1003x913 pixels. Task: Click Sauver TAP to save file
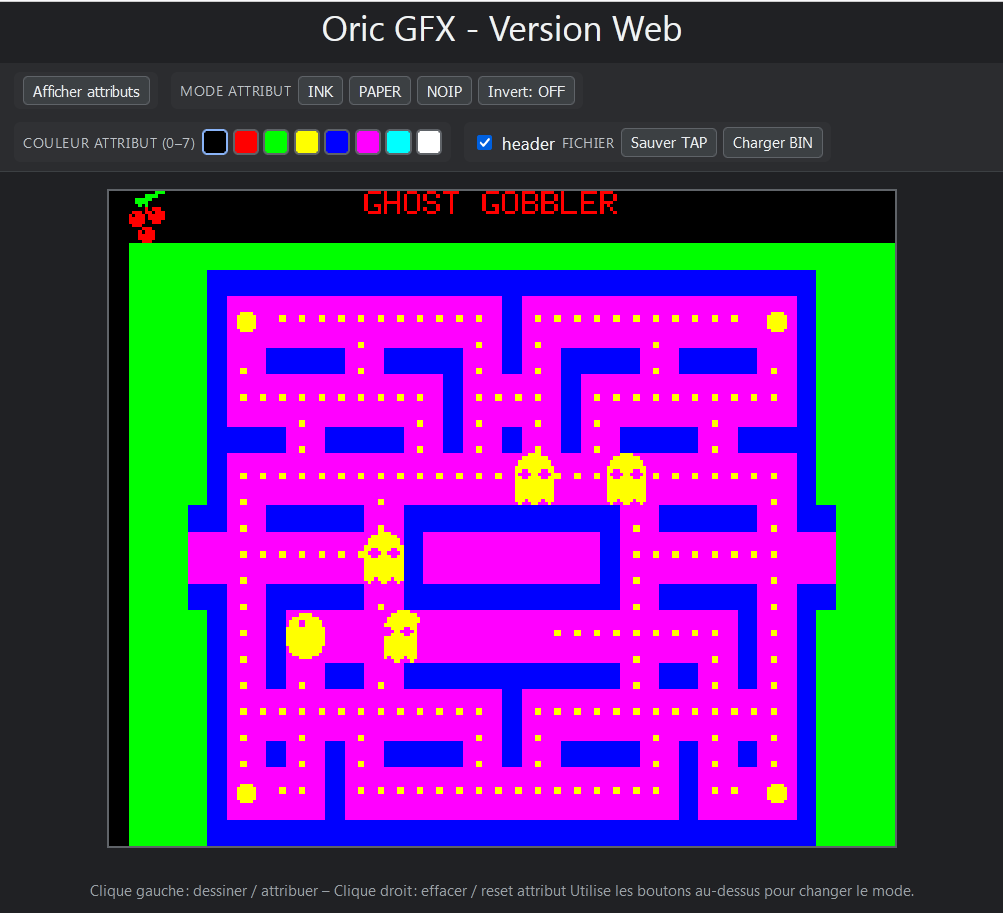coord(668,142)
